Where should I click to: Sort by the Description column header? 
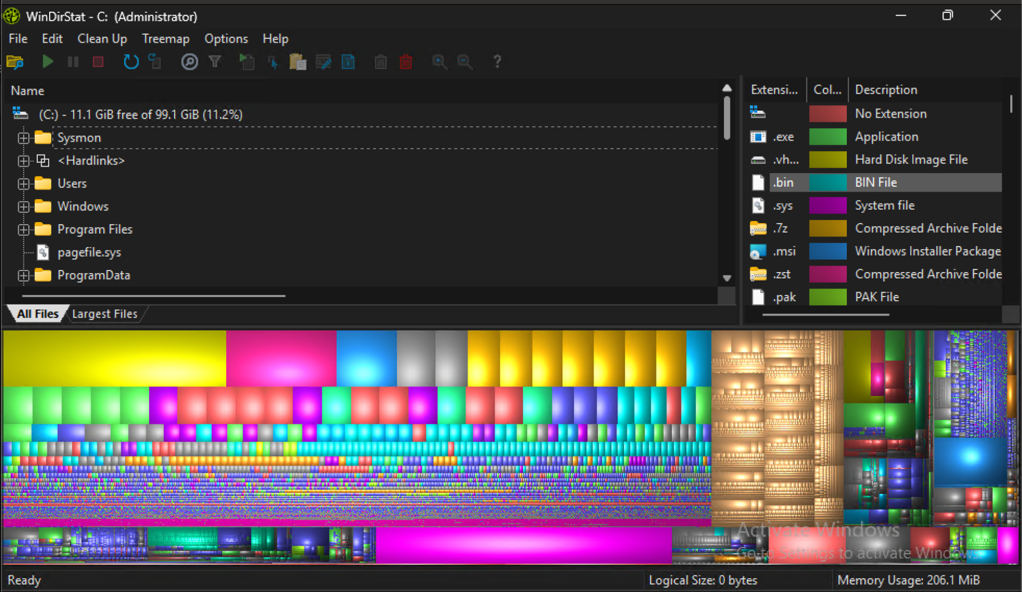(885, 90)
